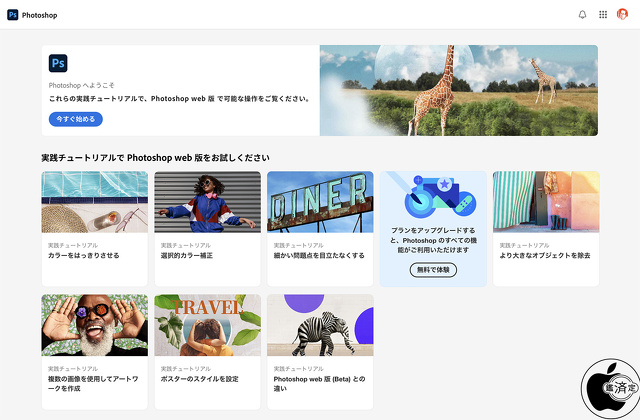Click the Photoshop logo in header
This screenshot has width=640, height=420.
click(13, 15)
